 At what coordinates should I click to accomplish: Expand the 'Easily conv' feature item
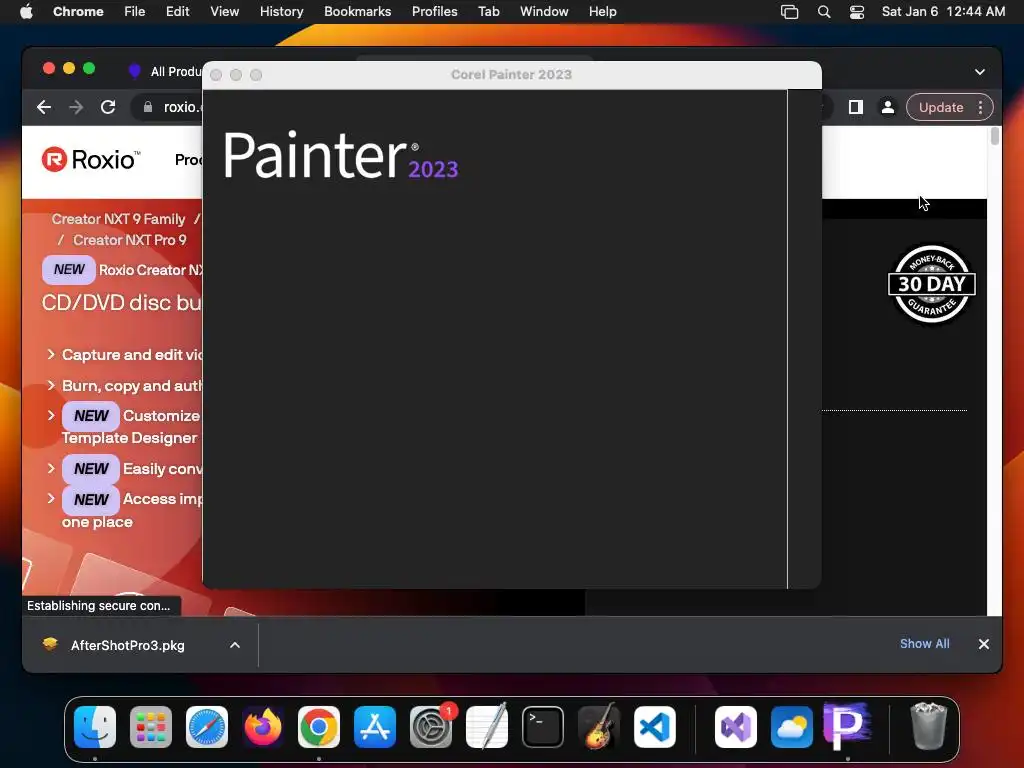51,468
